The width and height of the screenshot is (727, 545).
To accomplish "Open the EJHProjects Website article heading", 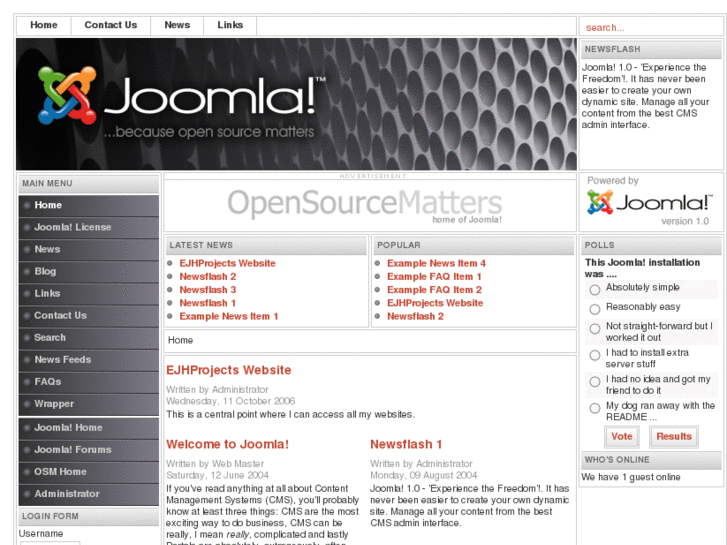I will point(229,370).
